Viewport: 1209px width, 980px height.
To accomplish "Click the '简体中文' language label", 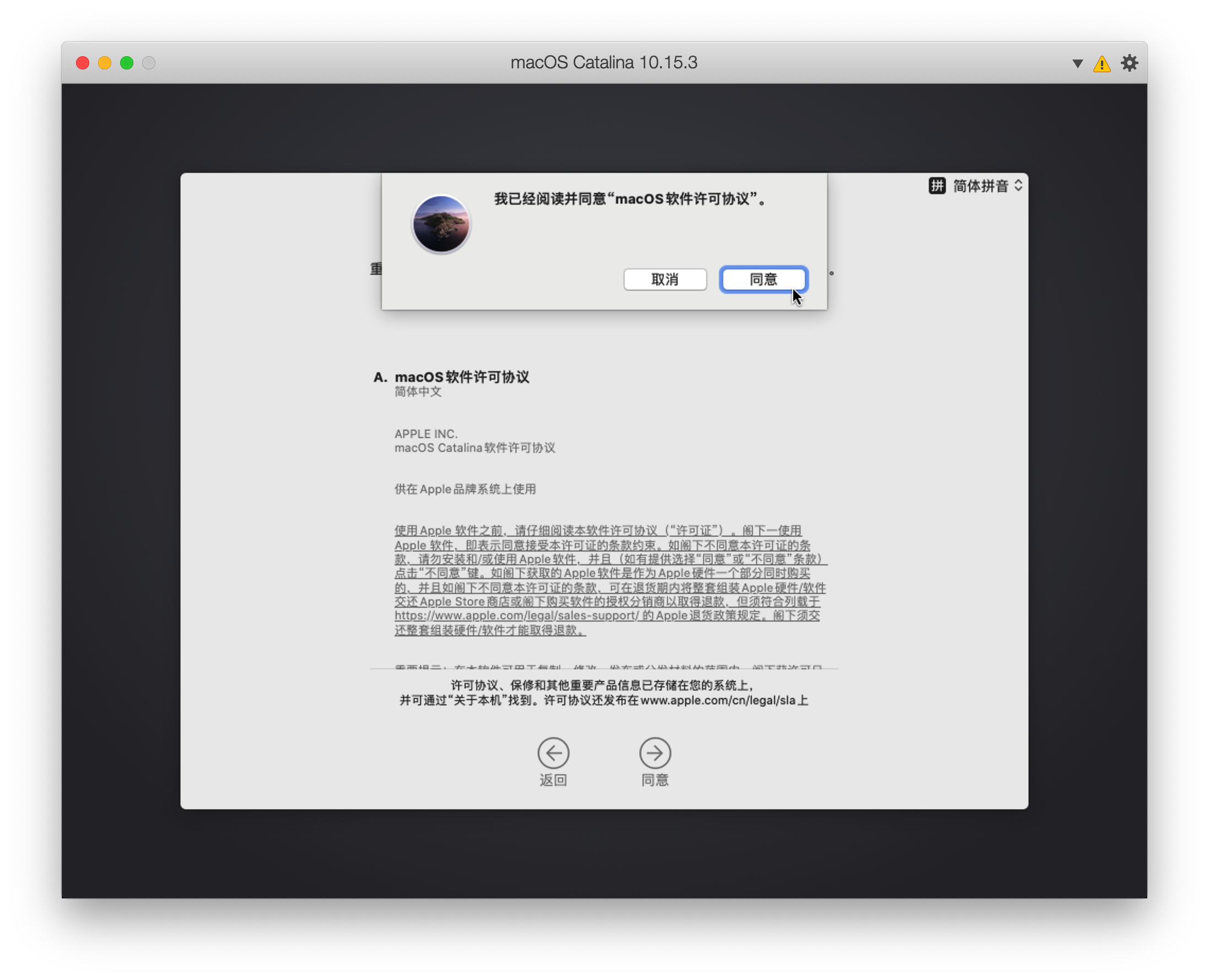I will [418, 392].
